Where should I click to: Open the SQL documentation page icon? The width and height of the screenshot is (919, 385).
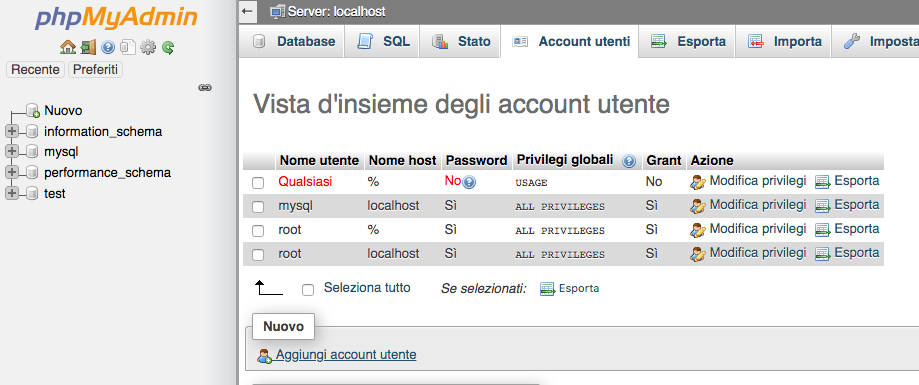[128, 47]
